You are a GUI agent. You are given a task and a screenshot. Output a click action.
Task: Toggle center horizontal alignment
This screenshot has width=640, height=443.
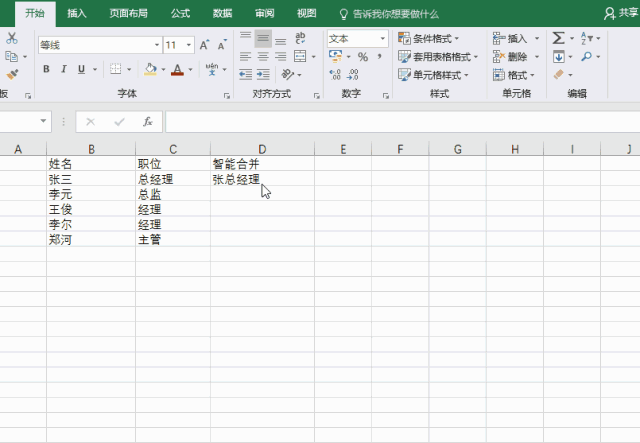pos(263,57)
